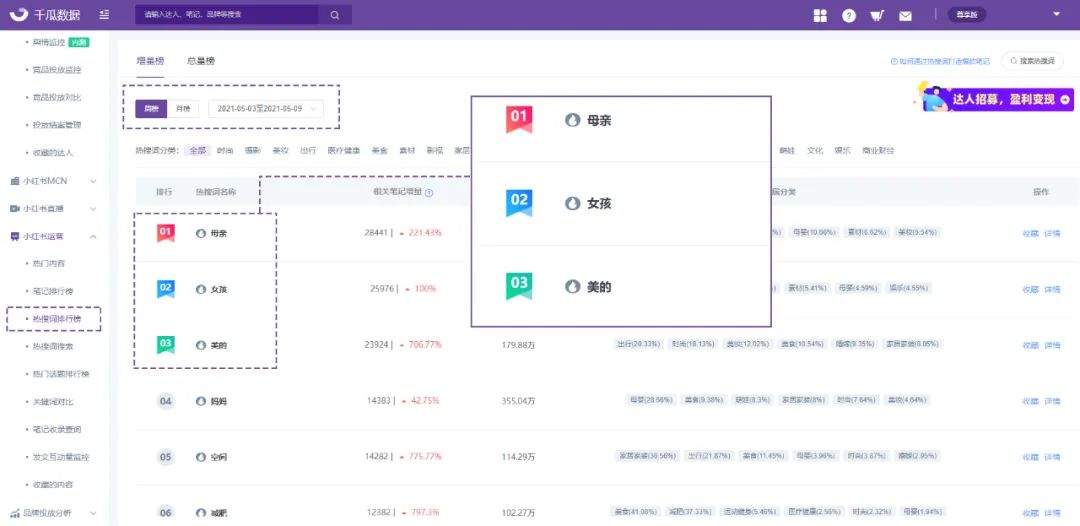Collapse the sidebar with the menu-fold icon
Viewport: 1080px width, 526px height.
(x=103, y=14)
